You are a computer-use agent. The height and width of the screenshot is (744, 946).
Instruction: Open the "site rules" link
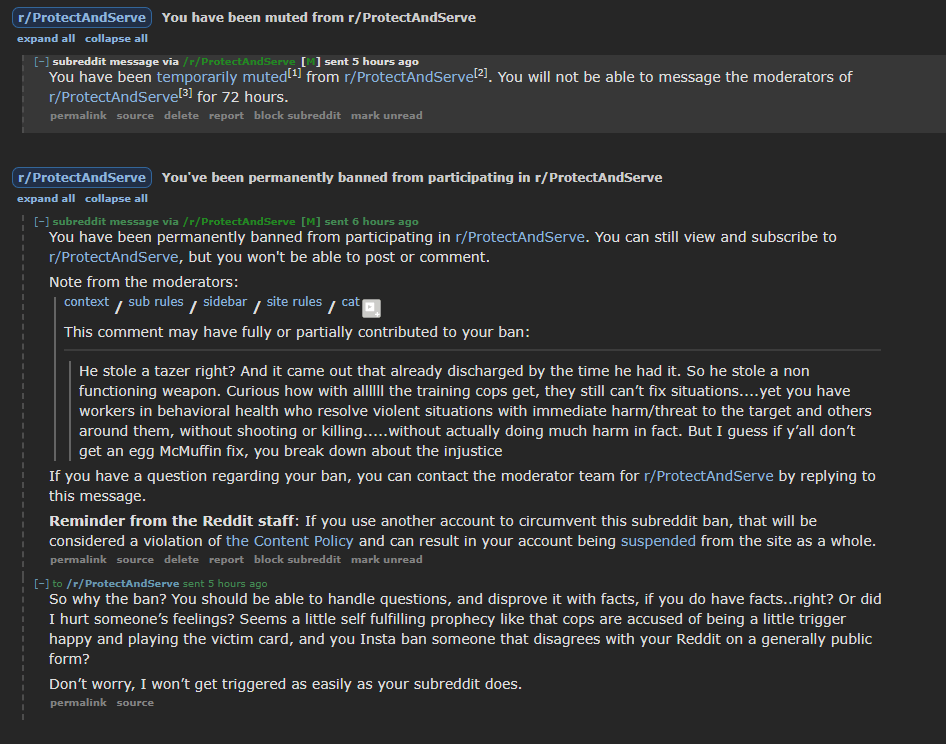[x=295, y=301]
